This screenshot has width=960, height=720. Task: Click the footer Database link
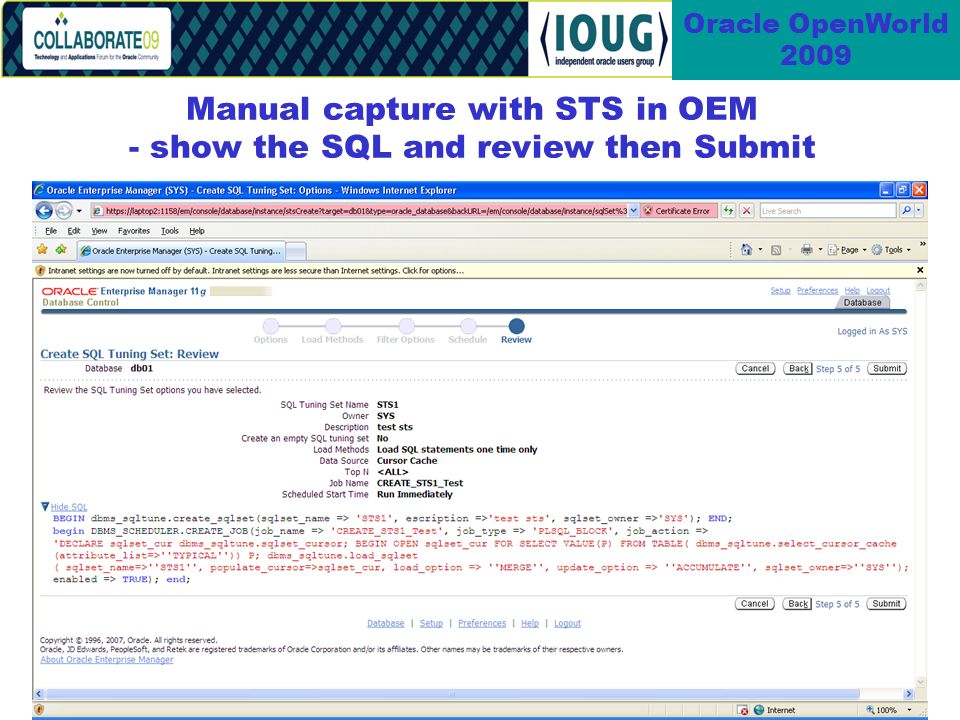[386, 623]
